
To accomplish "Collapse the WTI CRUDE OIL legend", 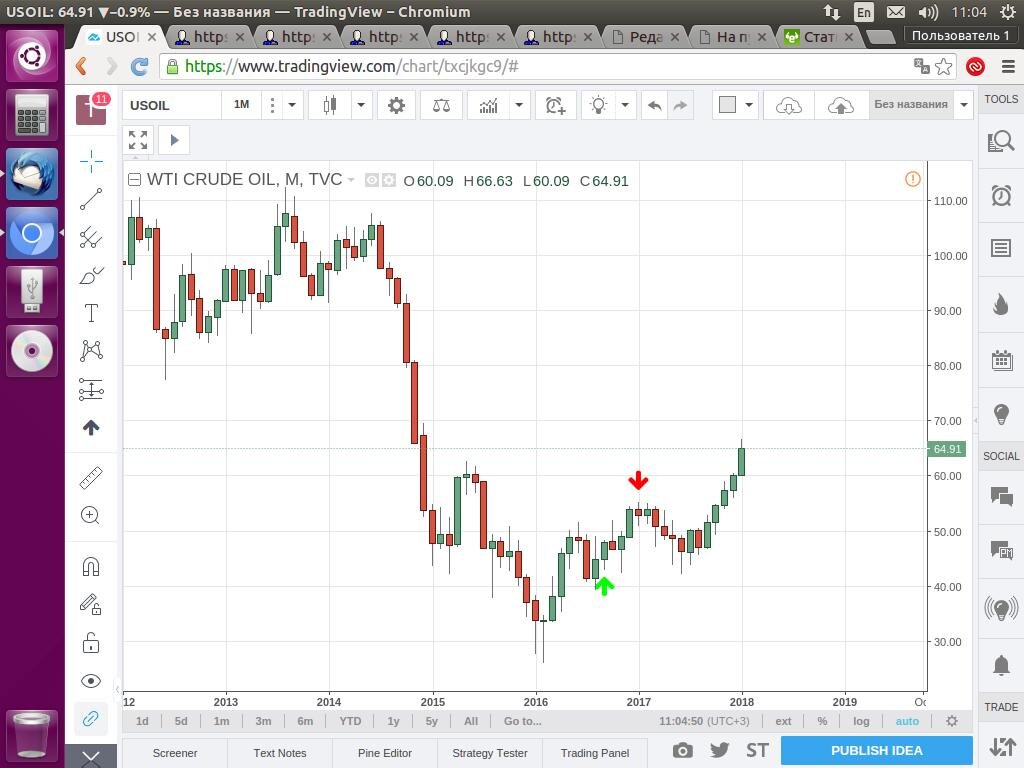I will 134,180.
